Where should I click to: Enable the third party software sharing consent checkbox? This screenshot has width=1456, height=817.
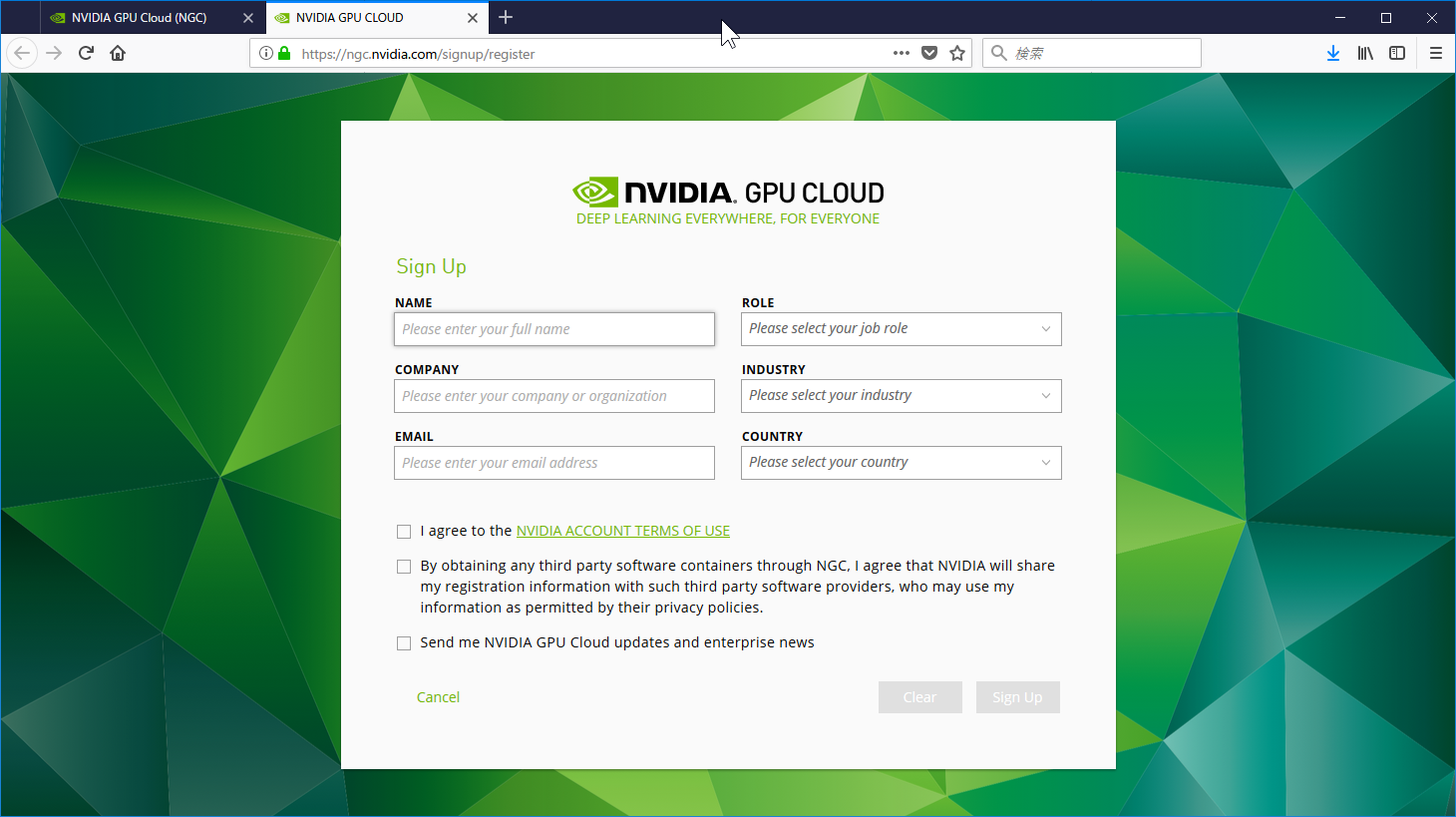404,566
